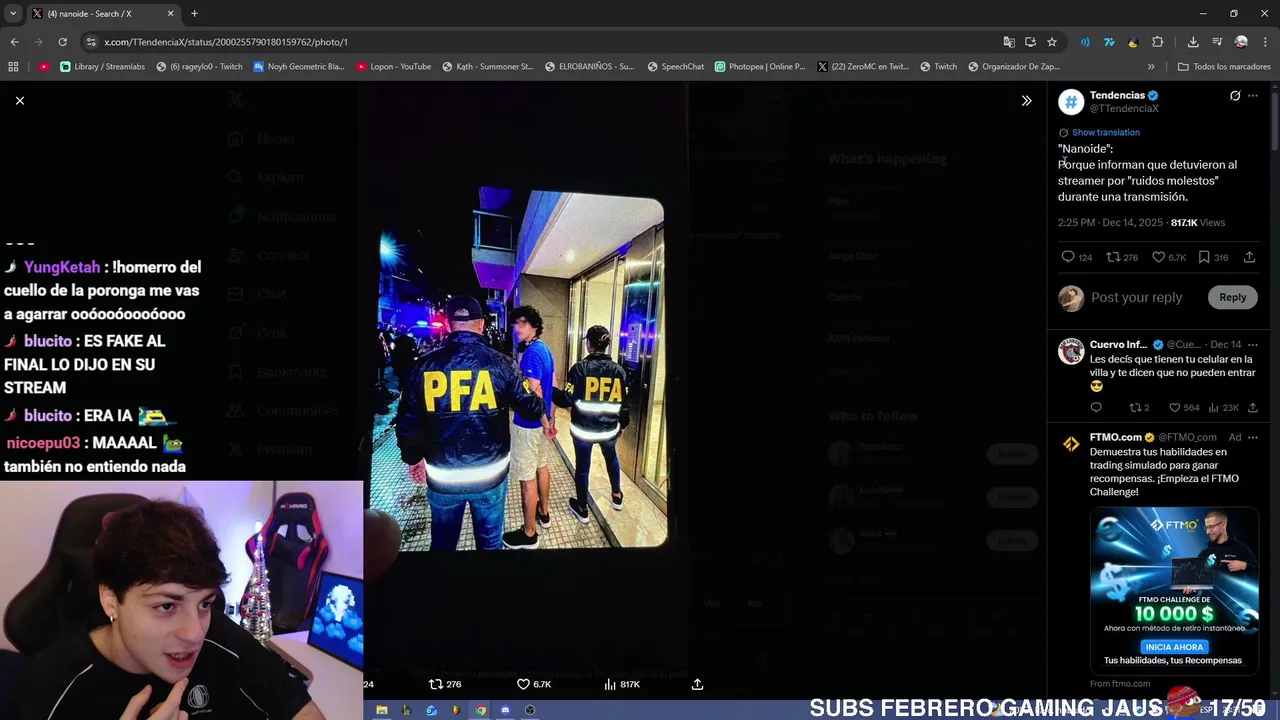The image size is (1280, 720).
Task: Click the 6.7K heart under the photo
Action: pos(534,684)
